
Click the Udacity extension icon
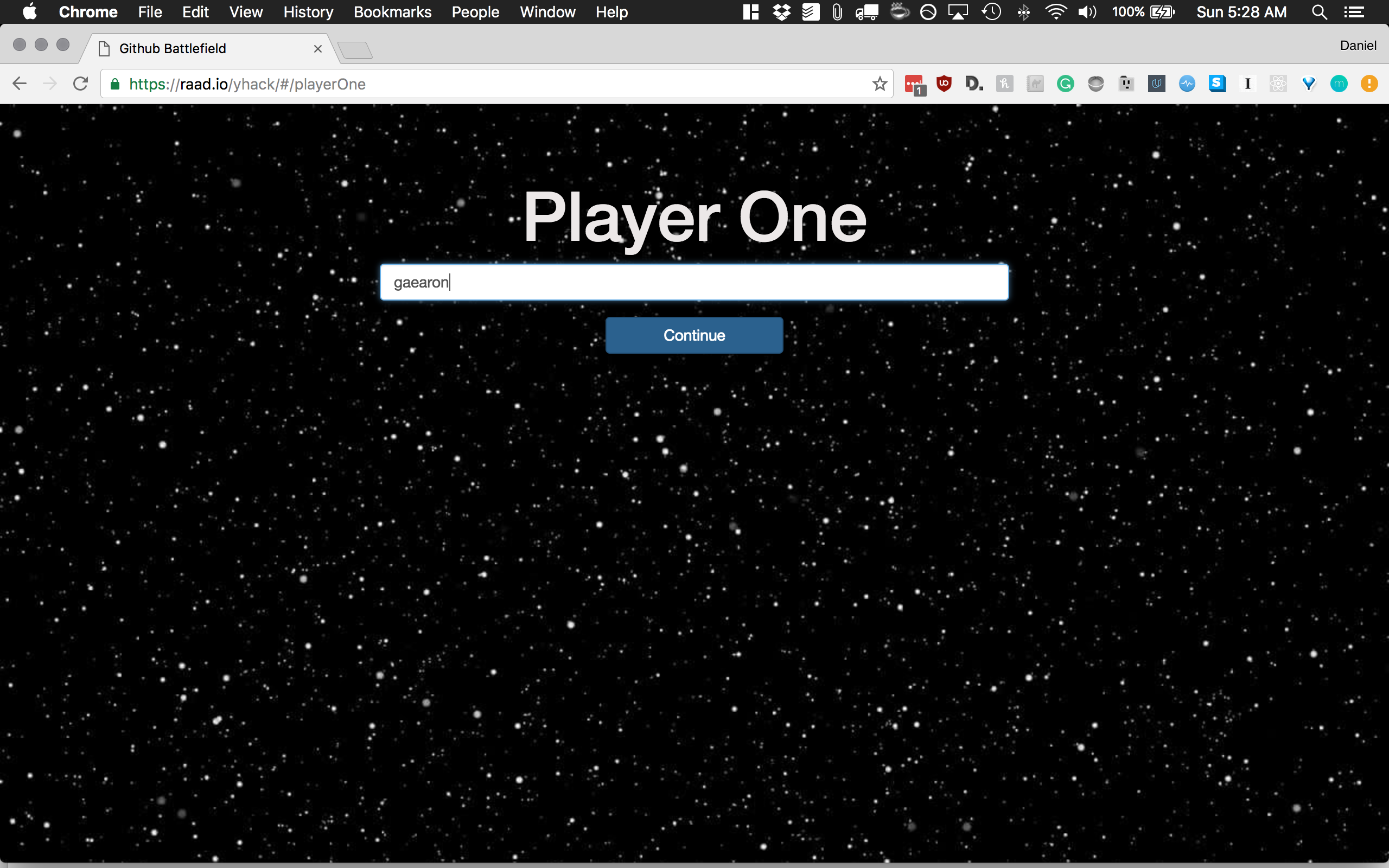[1156, 84]
